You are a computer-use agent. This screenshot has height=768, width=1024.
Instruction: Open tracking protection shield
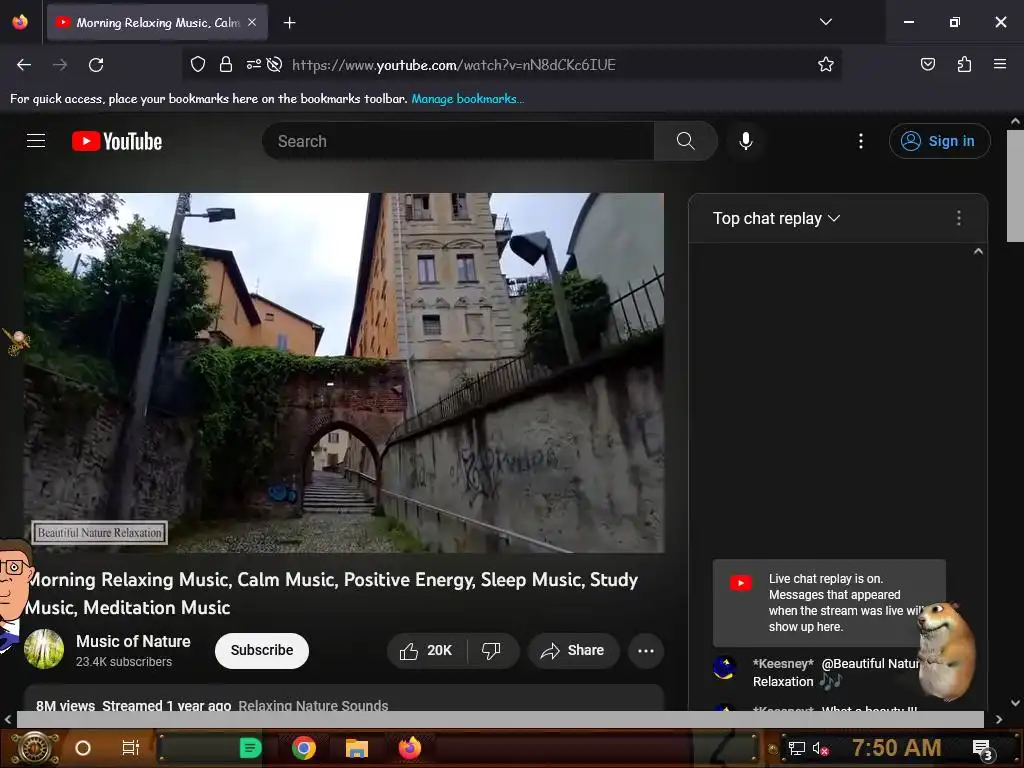(198, 64)
